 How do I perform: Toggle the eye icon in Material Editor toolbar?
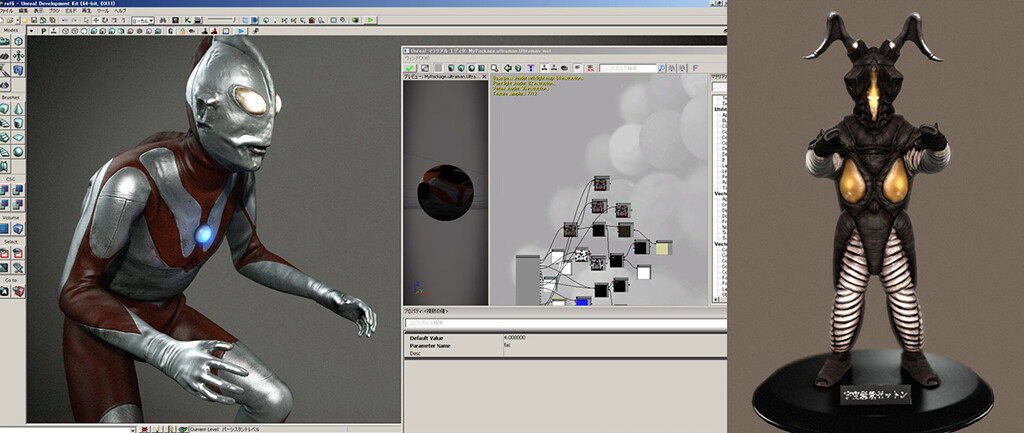pos(564,67)
